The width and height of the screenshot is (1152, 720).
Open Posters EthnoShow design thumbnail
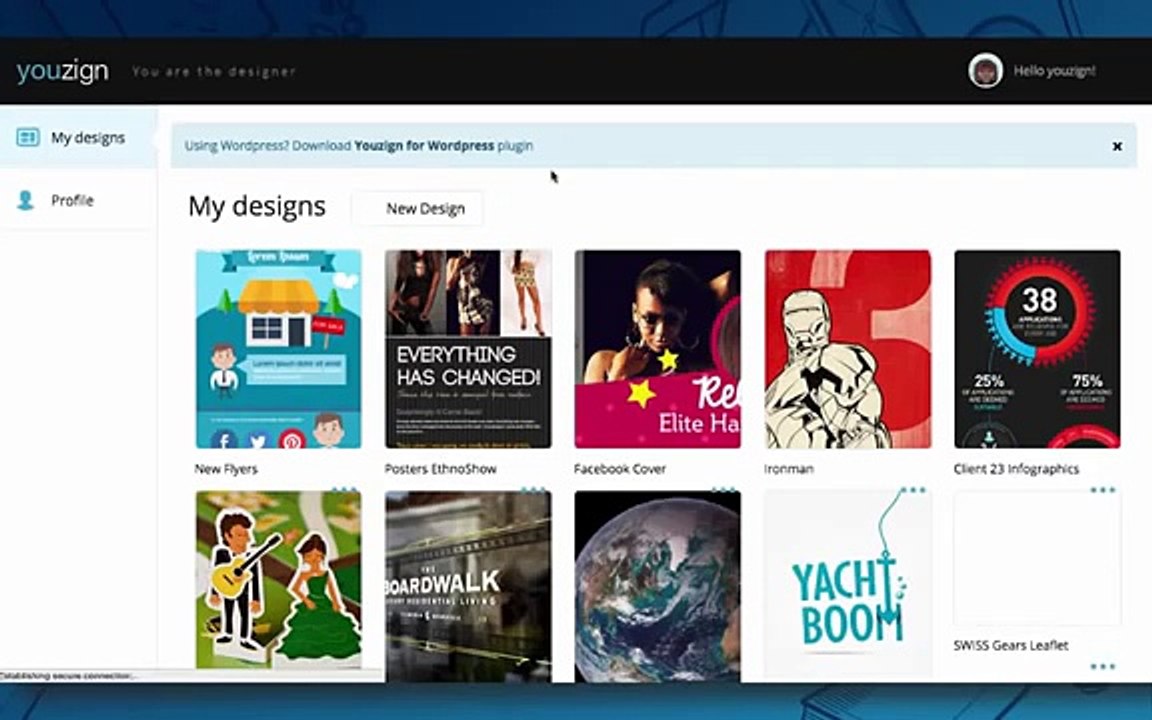pos(468,349)
